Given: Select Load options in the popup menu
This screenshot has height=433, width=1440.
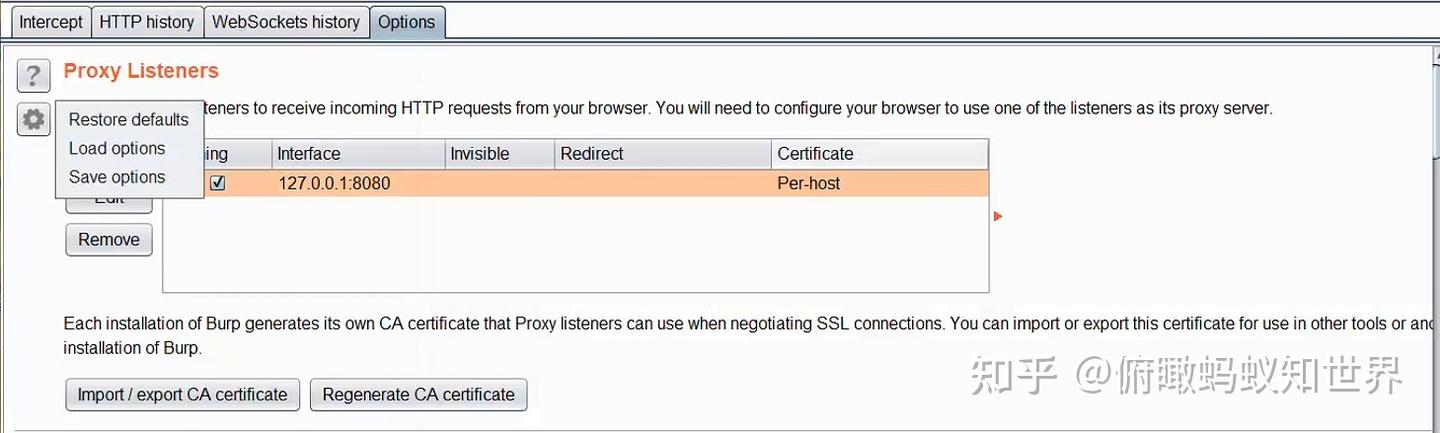Looking at the screenshot, I should pos(117,149).
